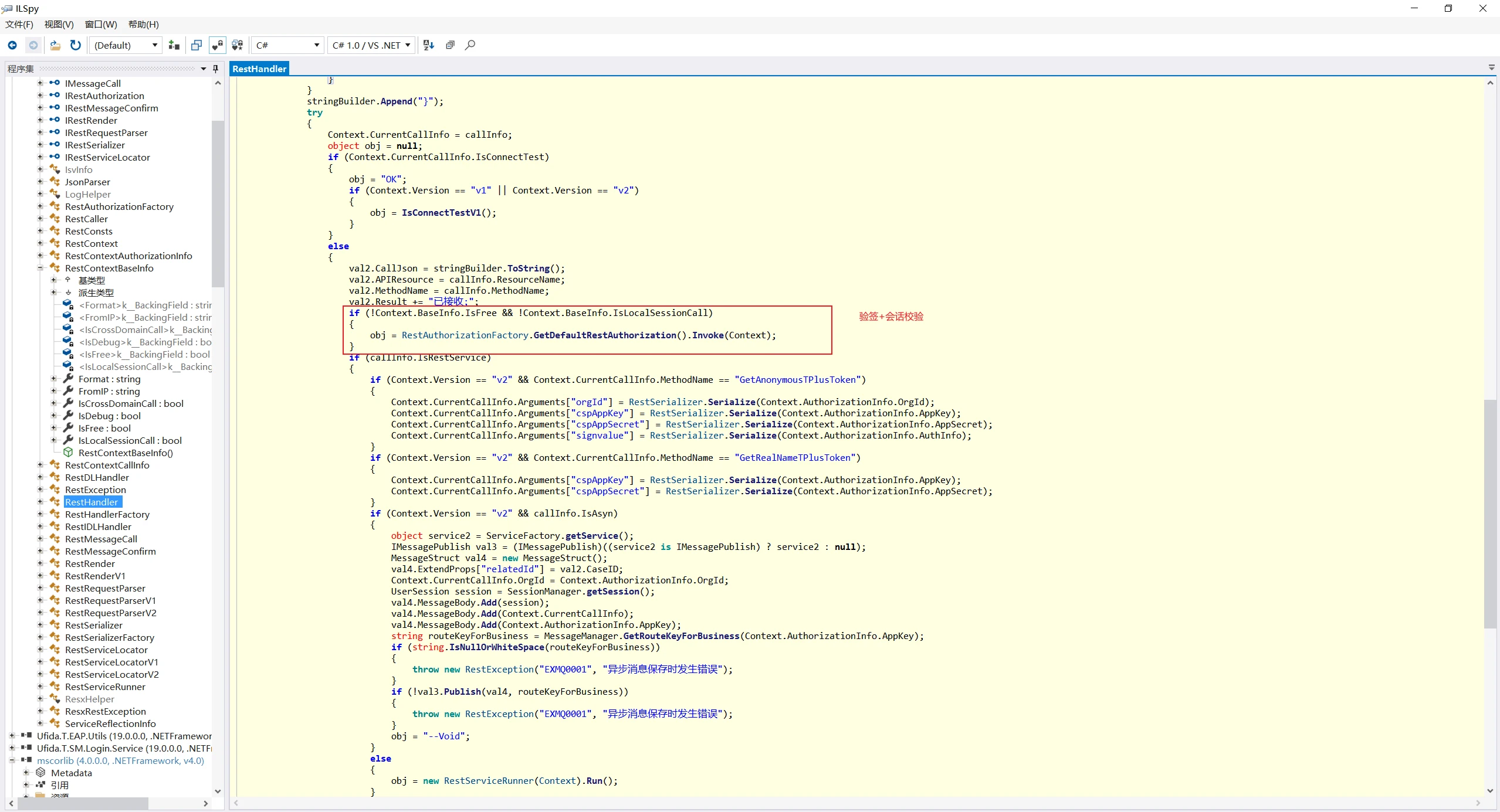The height and width of the screenshot is (812, 1500).
Task: Expand the Ufida.T.EAP.Utils assembly node
Action: [x=12, y=736]
